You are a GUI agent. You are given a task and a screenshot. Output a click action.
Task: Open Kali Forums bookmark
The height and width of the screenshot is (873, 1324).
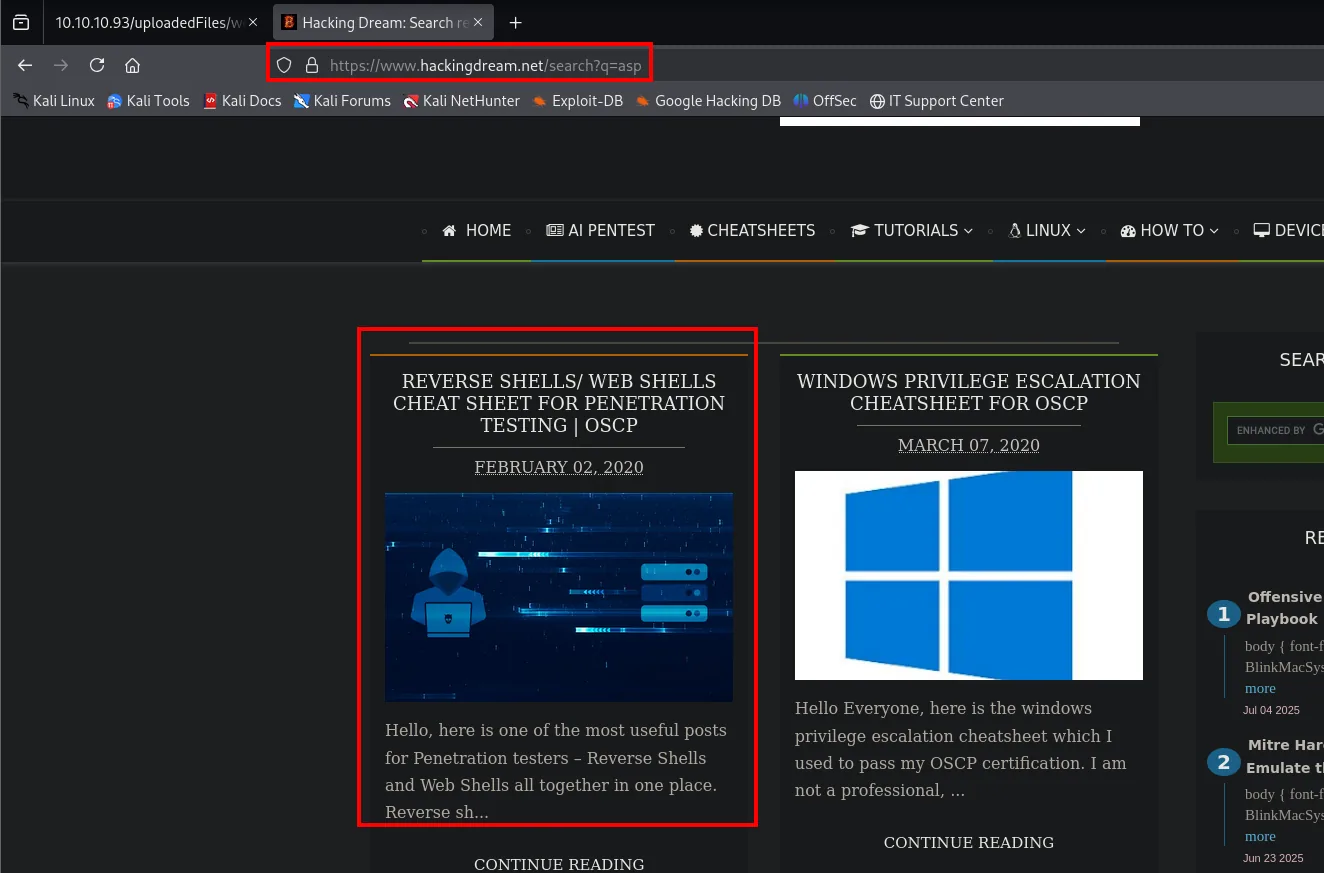342,100
